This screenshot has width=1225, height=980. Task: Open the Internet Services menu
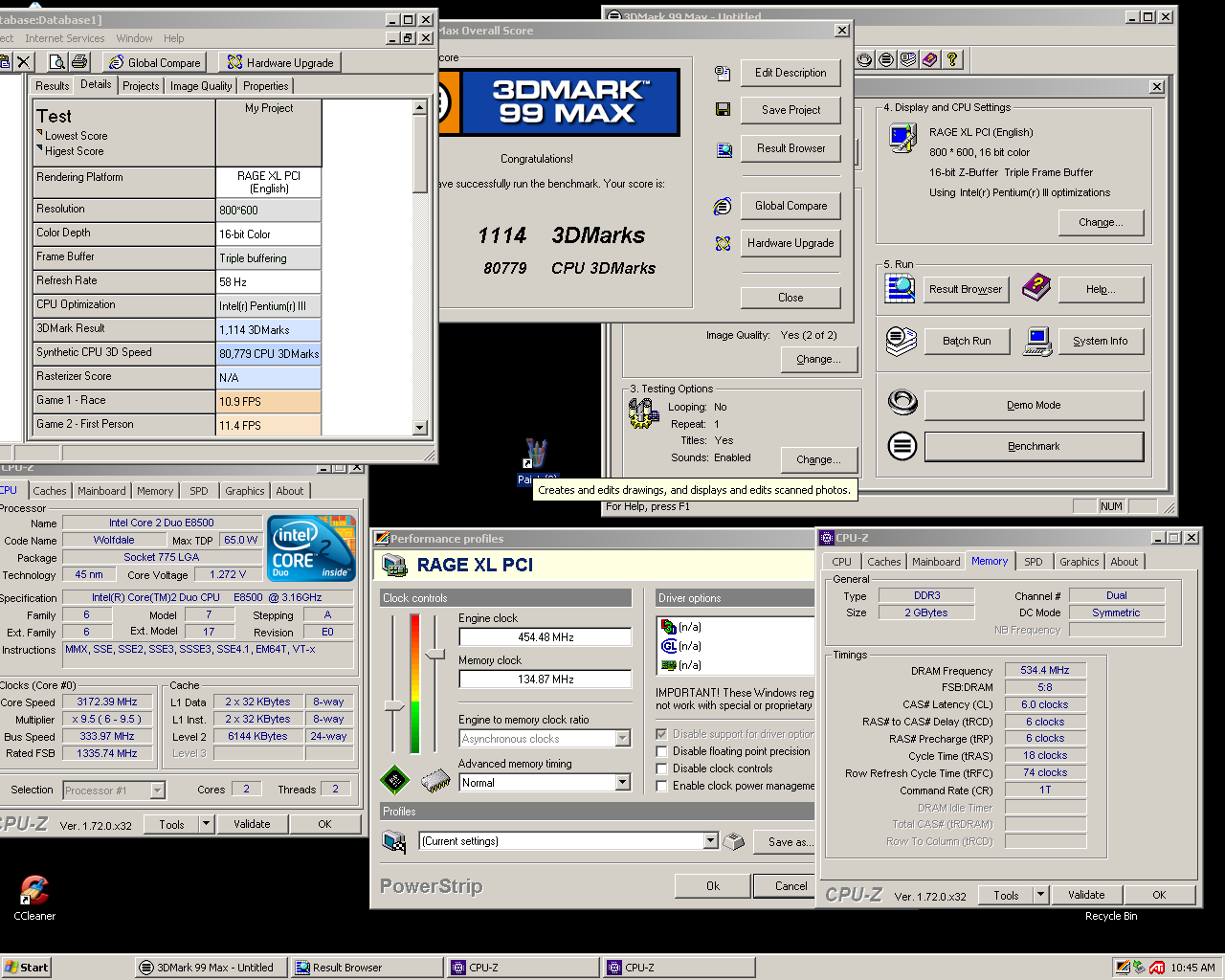65,38
